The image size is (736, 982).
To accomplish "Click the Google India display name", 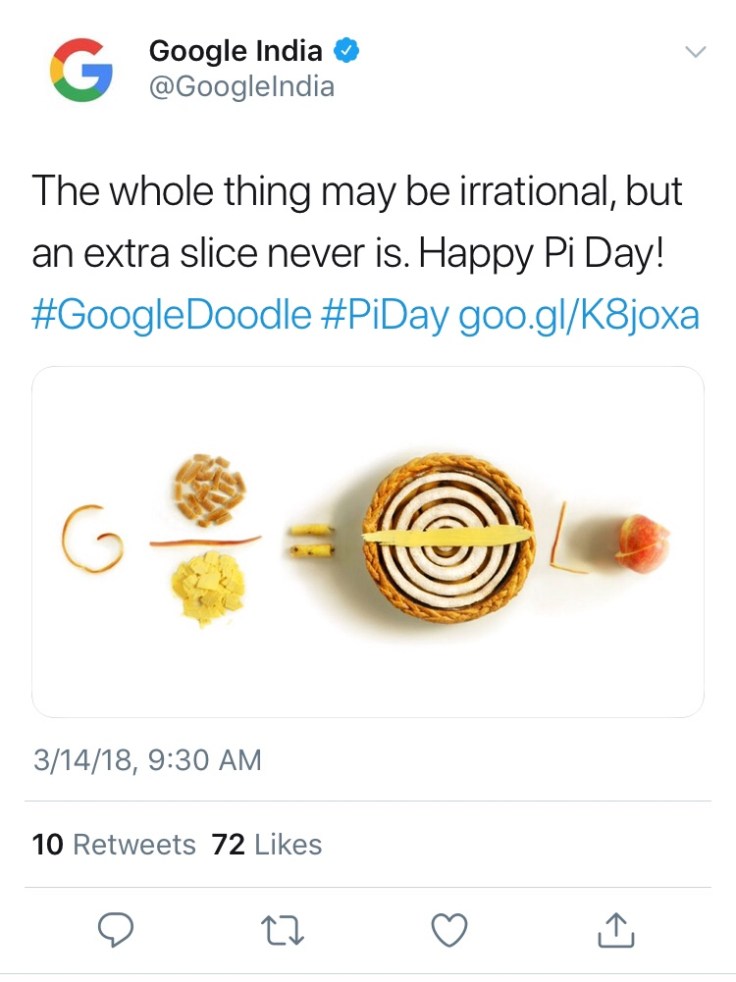I will click(x=236, y=50).
